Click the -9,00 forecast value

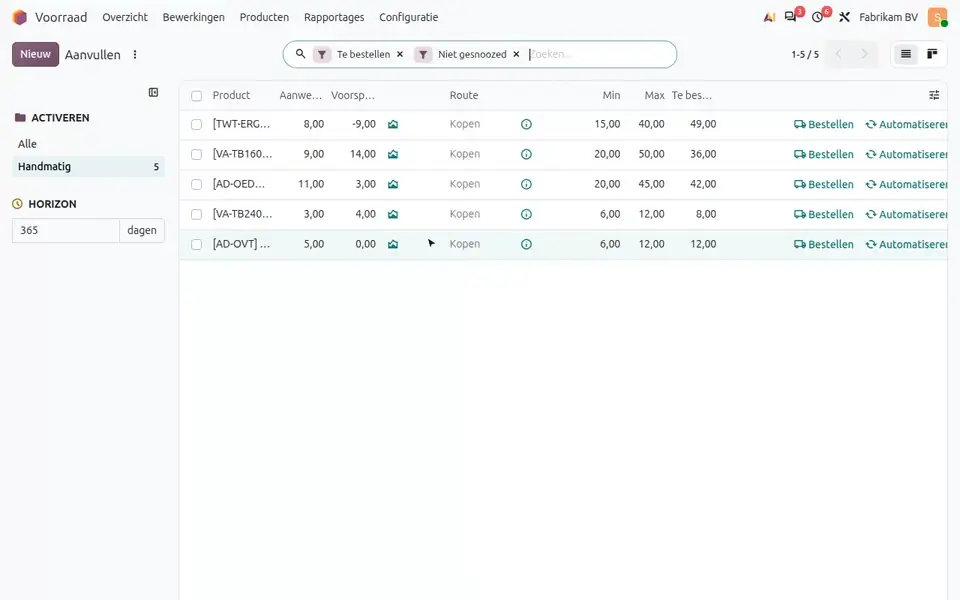click(364, 124)
